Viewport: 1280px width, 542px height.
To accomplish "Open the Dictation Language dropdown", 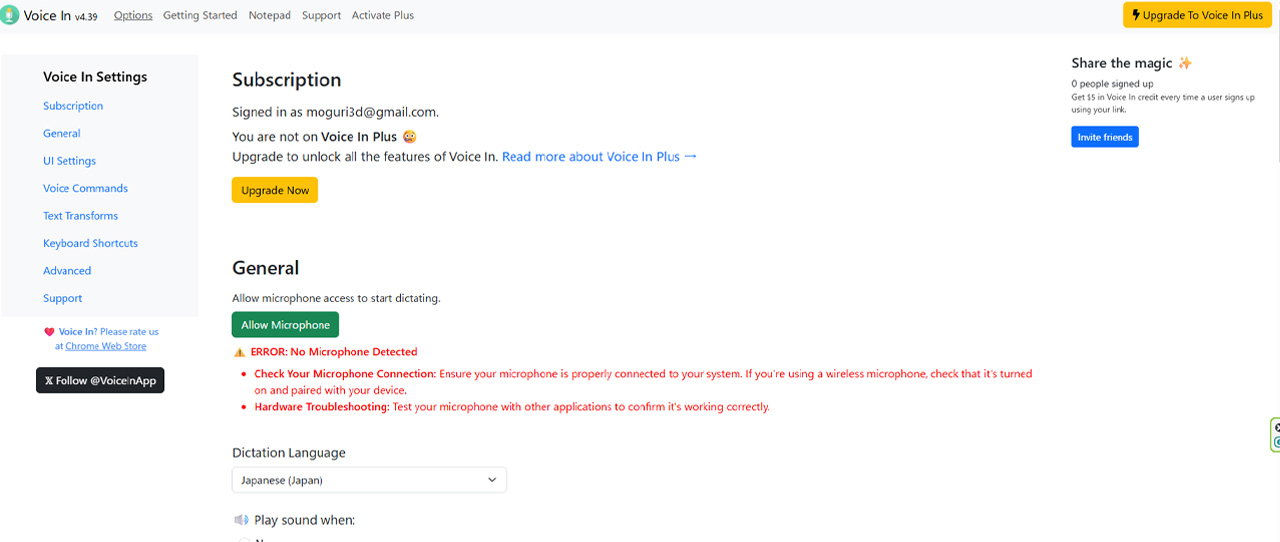I will (369, 480).
